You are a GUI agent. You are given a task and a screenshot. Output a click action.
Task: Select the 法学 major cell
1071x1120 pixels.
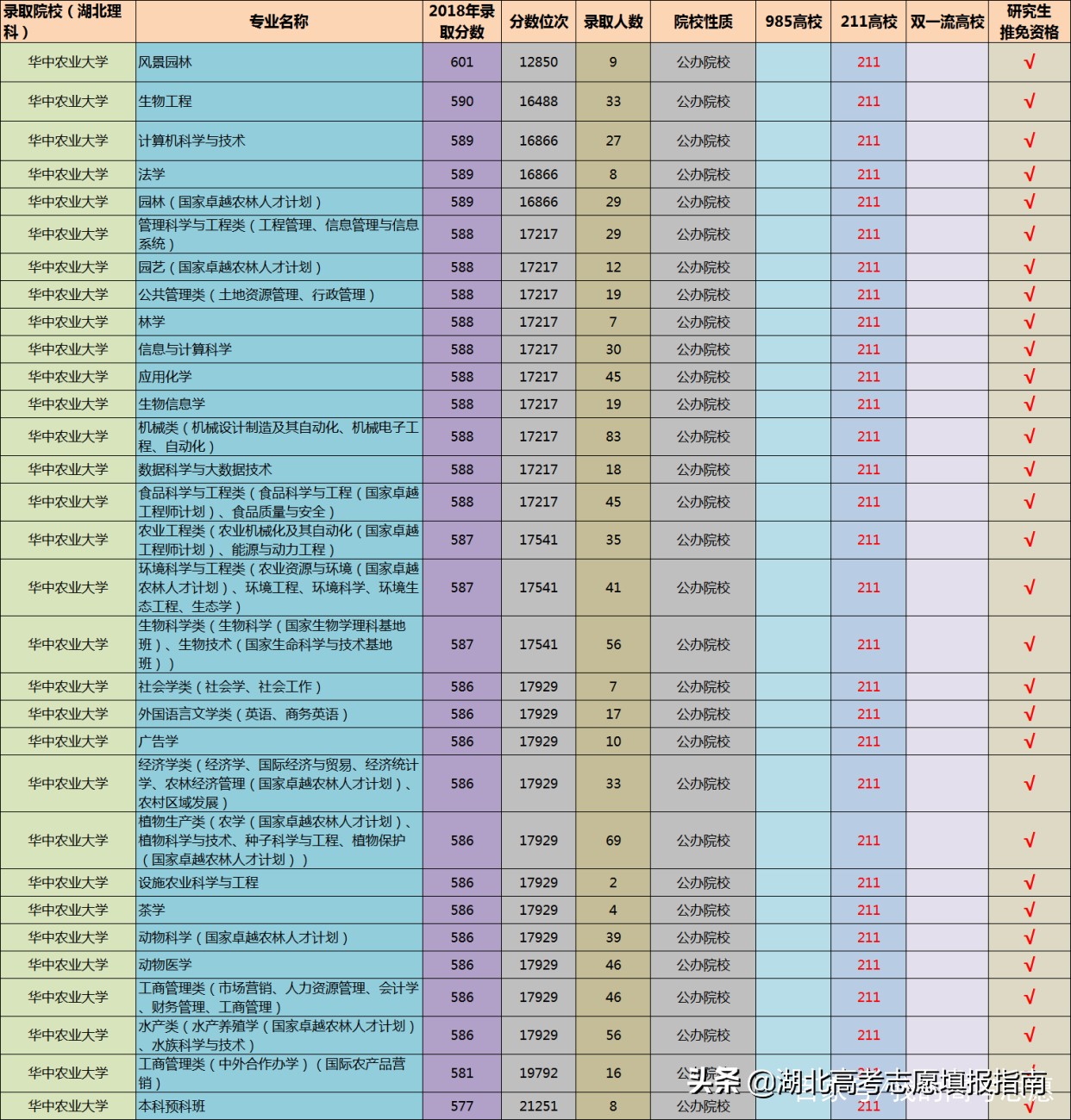[x=279, y=174]
